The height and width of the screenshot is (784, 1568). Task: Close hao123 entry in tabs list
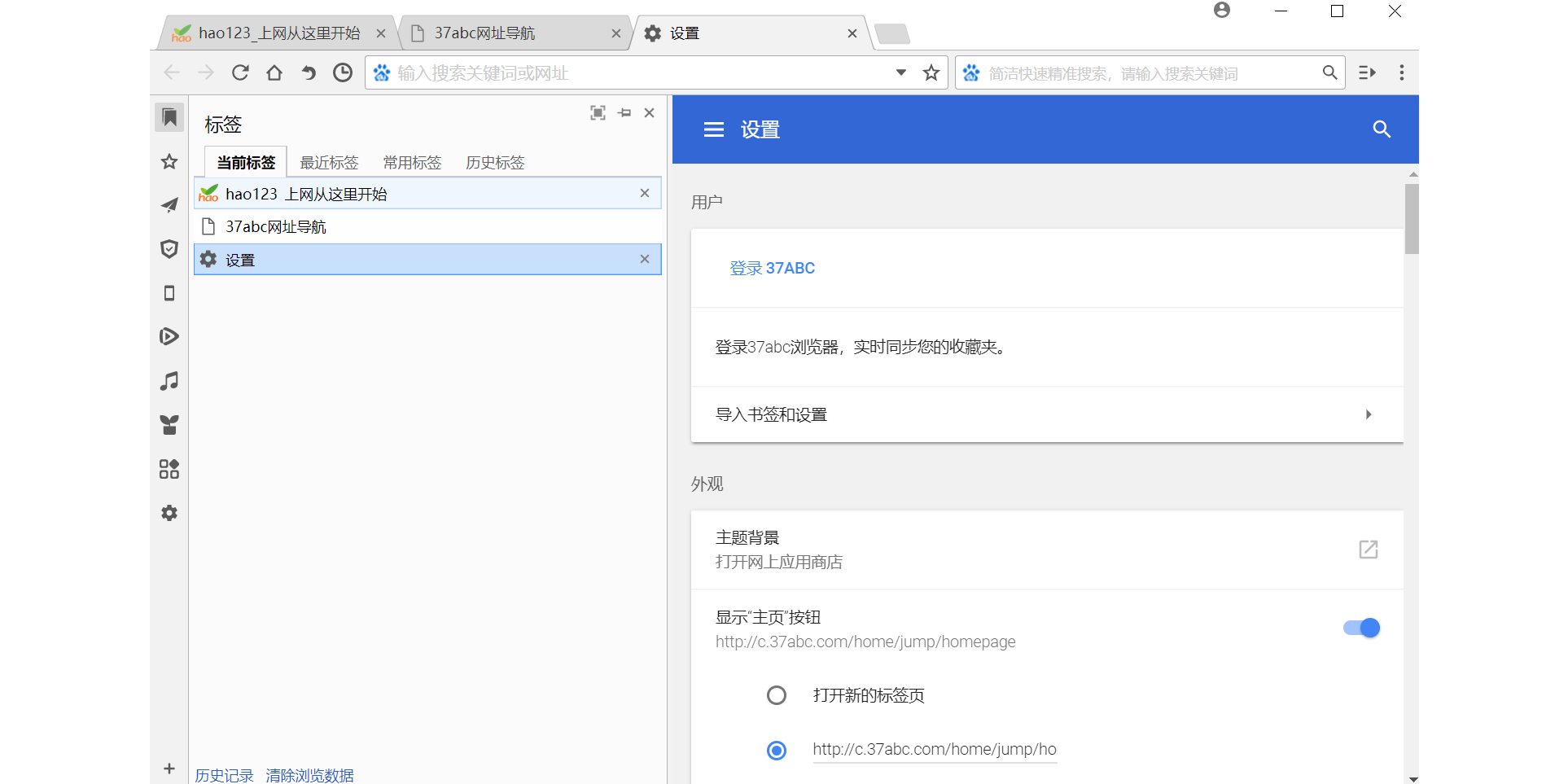click(645, 193)
